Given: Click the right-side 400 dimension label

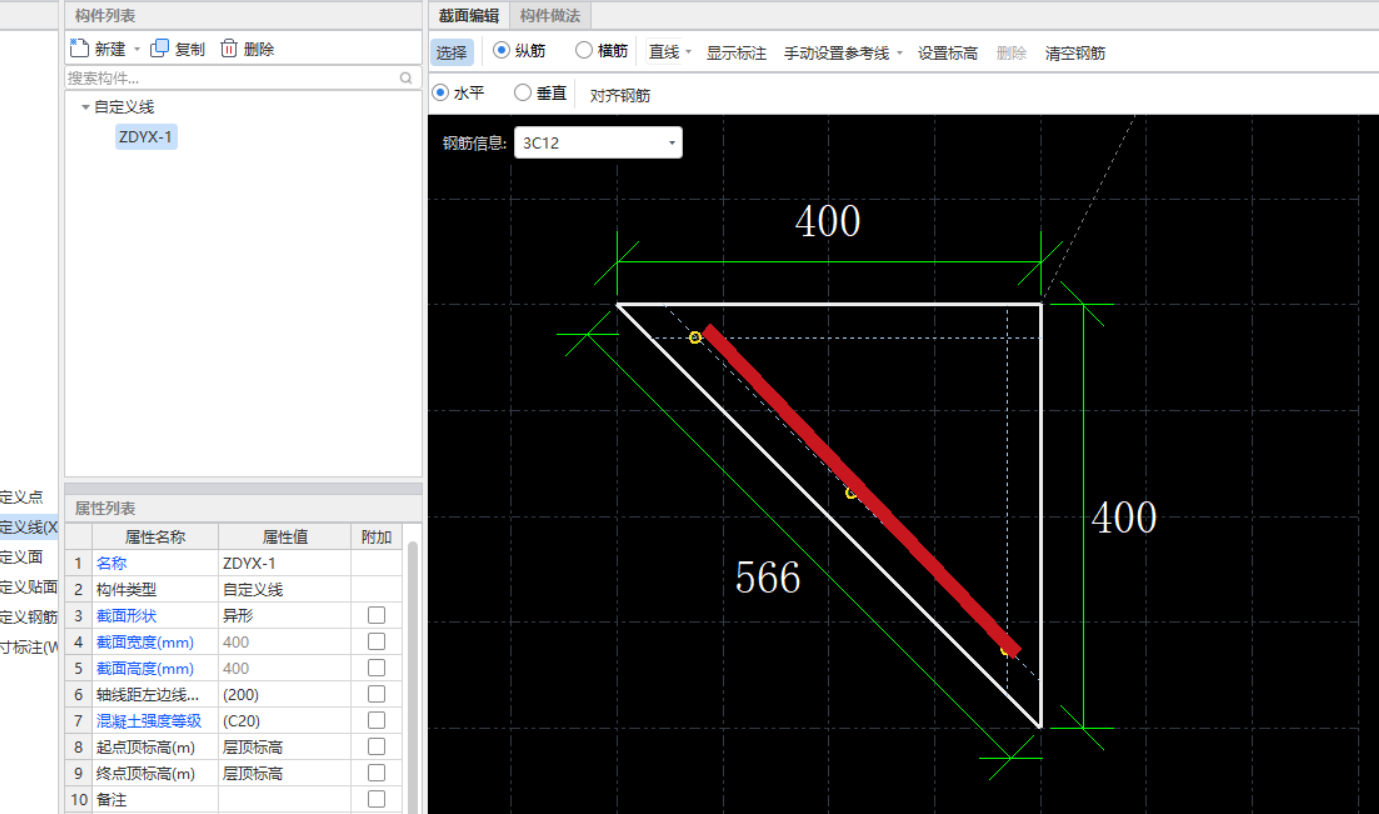Looking at the screenshot, I should 1124,518.
